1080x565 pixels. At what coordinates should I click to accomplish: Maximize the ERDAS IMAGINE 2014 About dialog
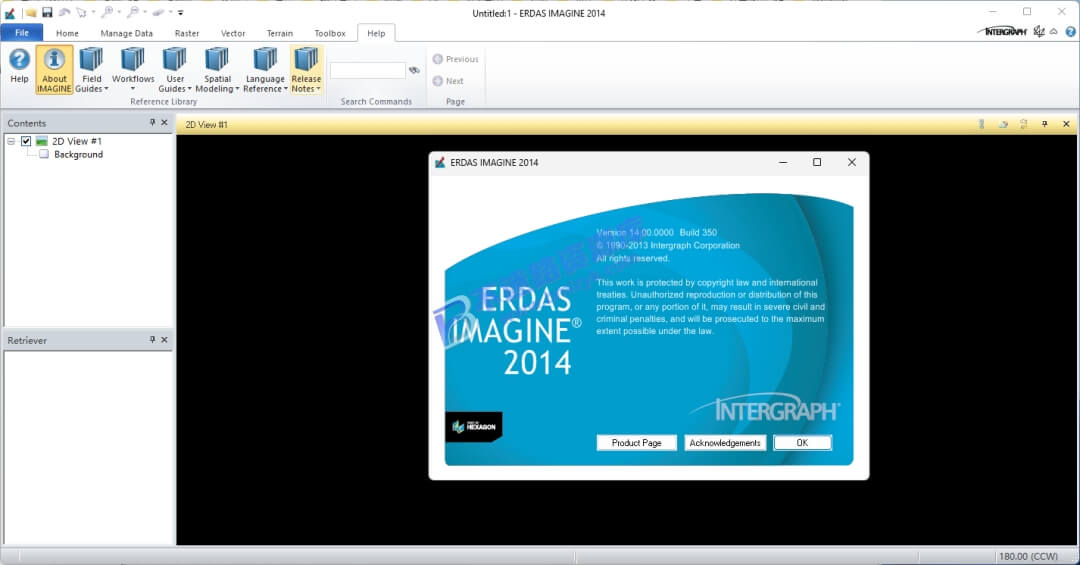click(x=817, y=162)
